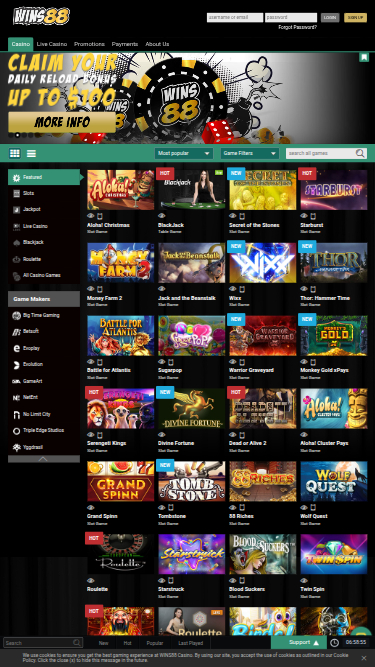Select the first banner carousel dot
The width and height of the screenshot is (375, 667).
tap(11, 135)
